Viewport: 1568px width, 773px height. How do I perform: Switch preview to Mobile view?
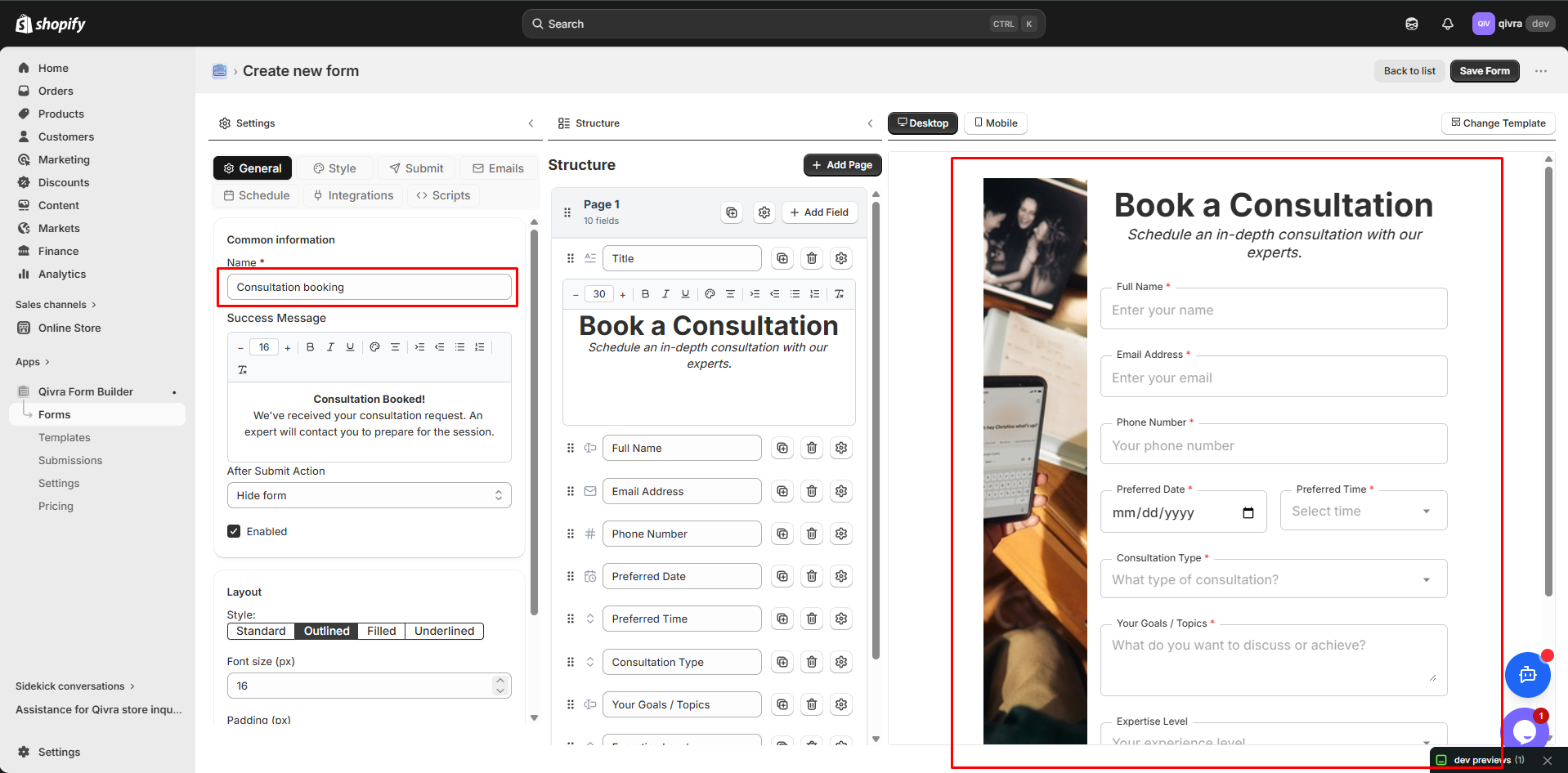pyautogui.click(x=996, y=123)
